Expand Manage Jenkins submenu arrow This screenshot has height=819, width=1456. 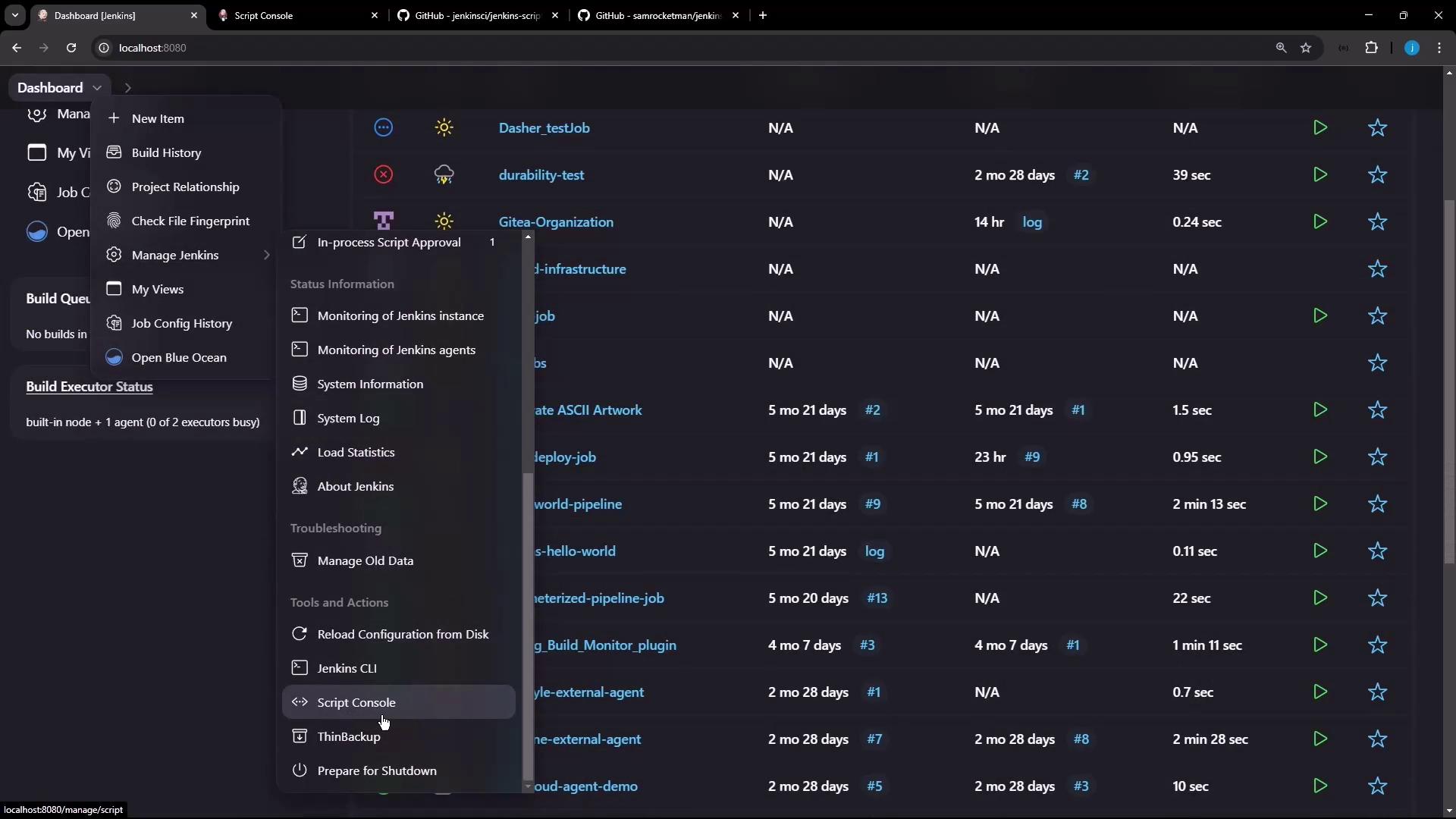266,255
